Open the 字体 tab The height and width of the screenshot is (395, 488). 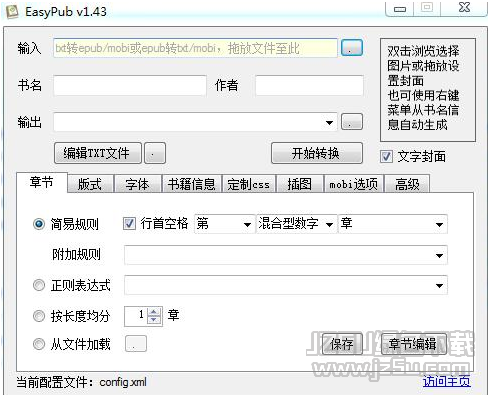pos(138,184)
